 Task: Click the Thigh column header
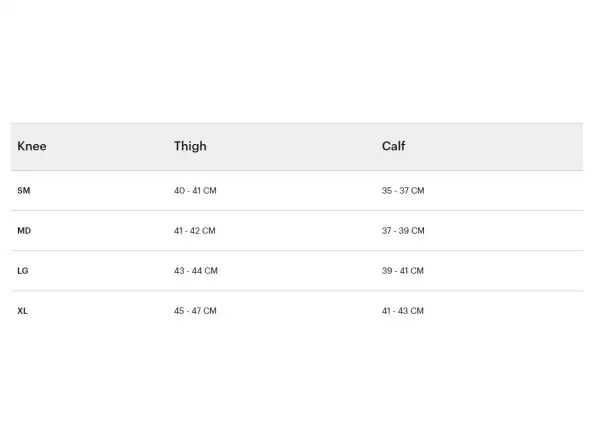tap(190, 146)
